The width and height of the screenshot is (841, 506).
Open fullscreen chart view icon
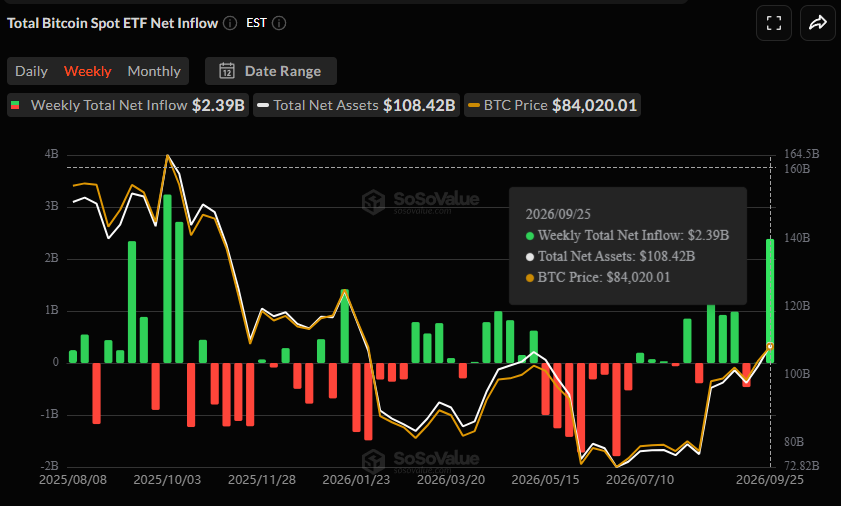(x=773, y=23)
